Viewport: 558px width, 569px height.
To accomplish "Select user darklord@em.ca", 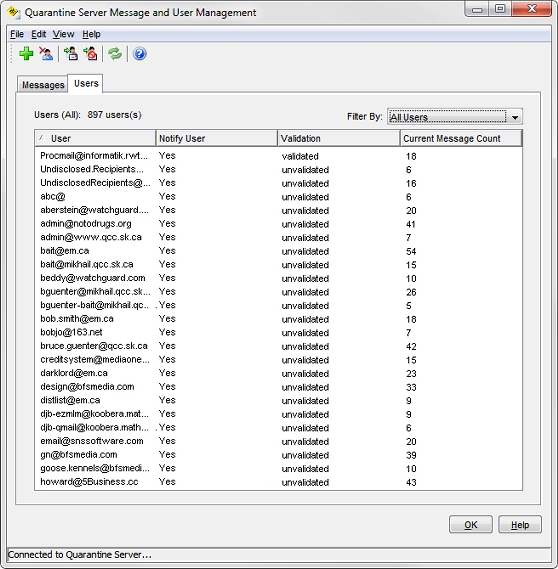I will pos(279,373).
